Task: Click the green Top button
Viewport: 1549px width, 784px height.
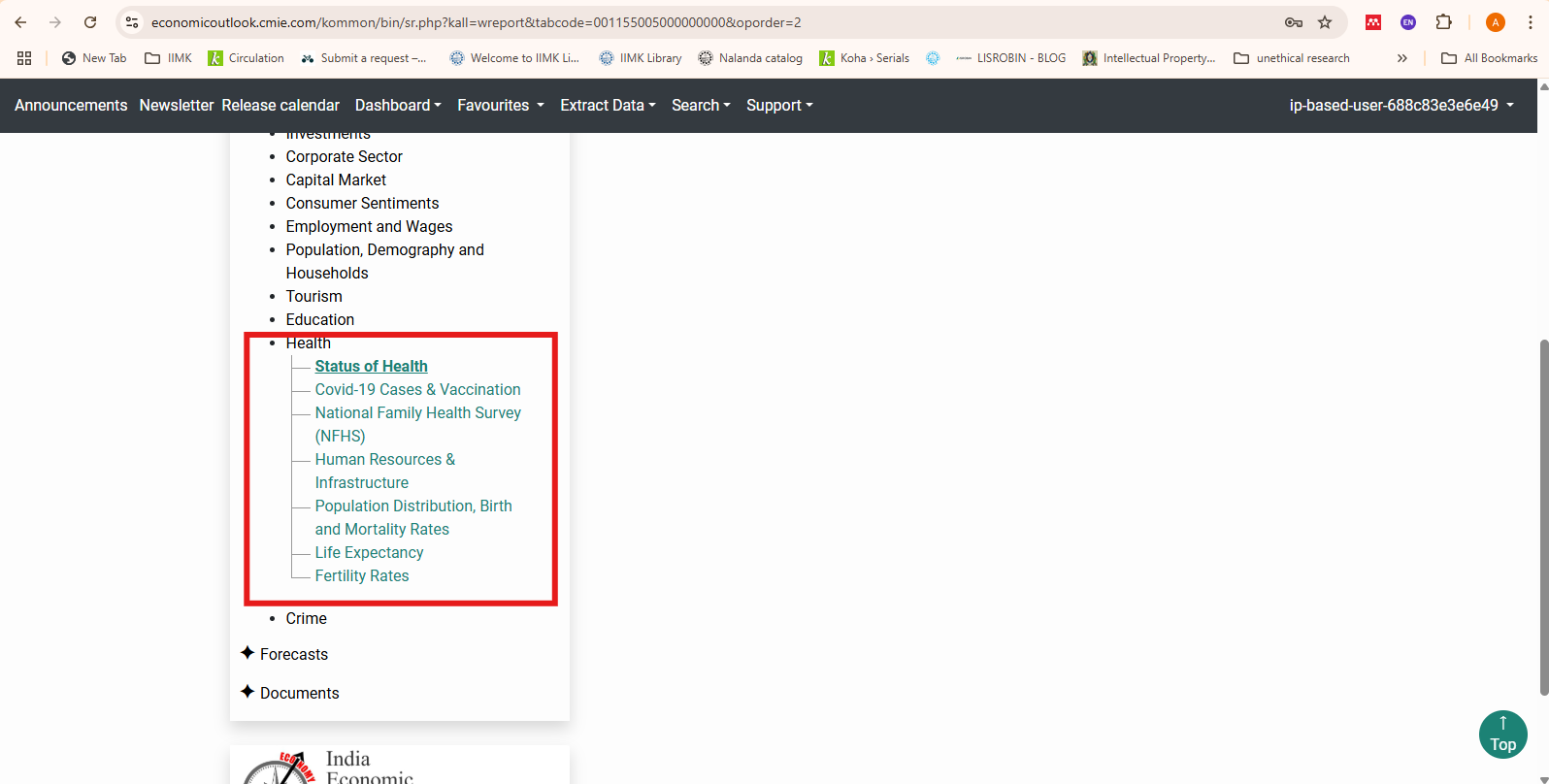Action: click(1502, 735)
